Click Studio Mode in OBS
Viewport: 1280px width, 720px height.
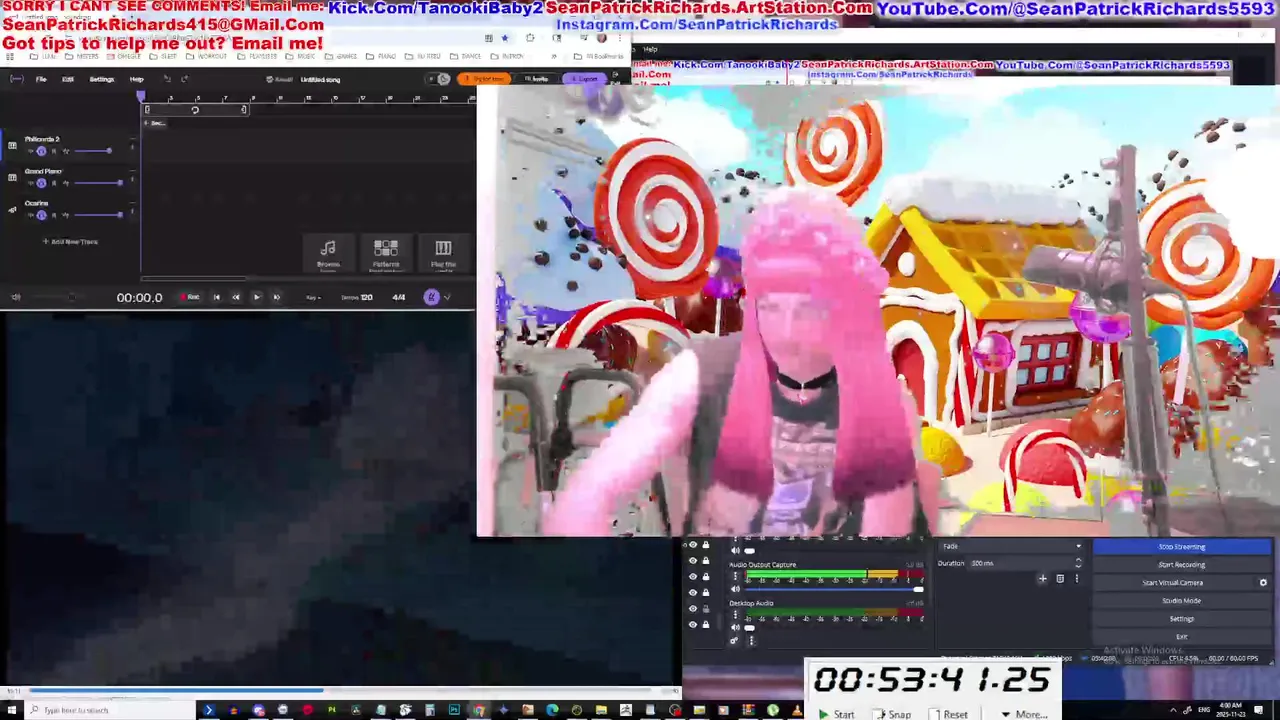(x=1182, y=601)
